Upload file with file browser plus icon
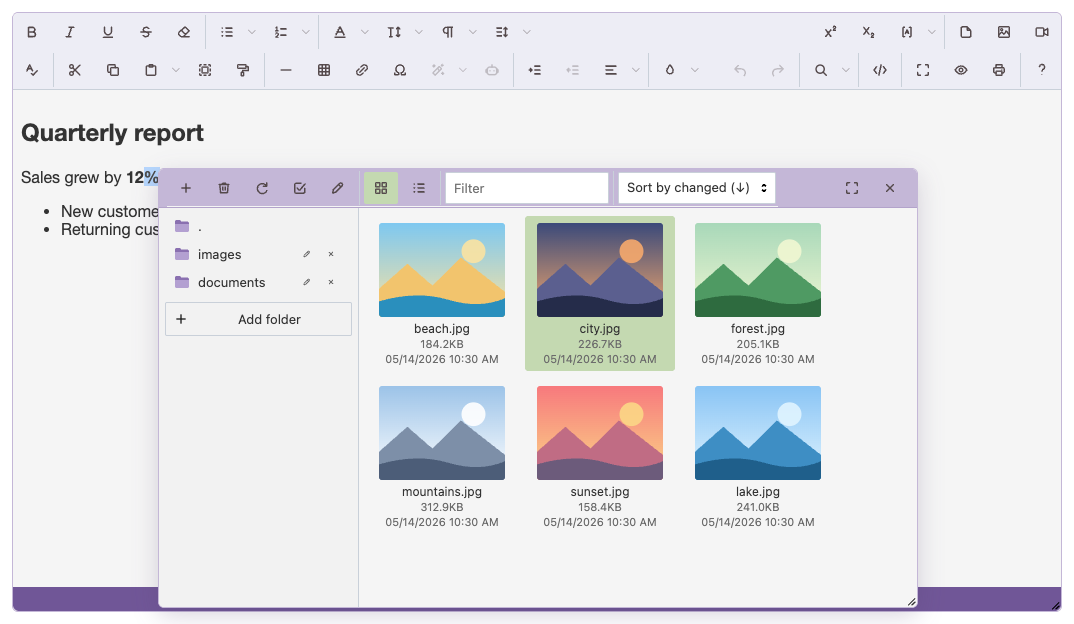This screenshot has height=624, width=1074. [x=186, y=188]
